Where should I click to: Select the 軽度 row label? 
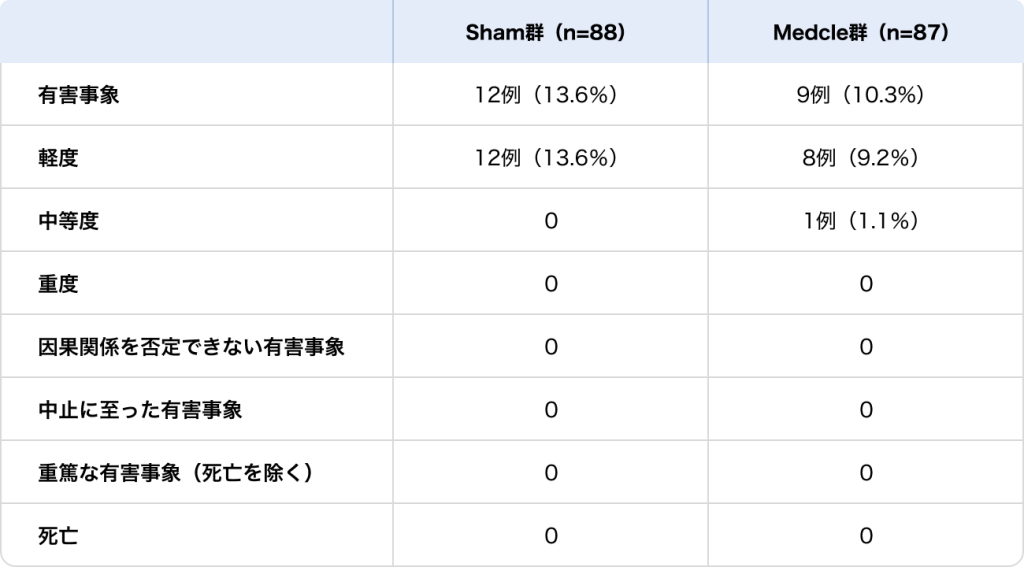click(58, 158)
